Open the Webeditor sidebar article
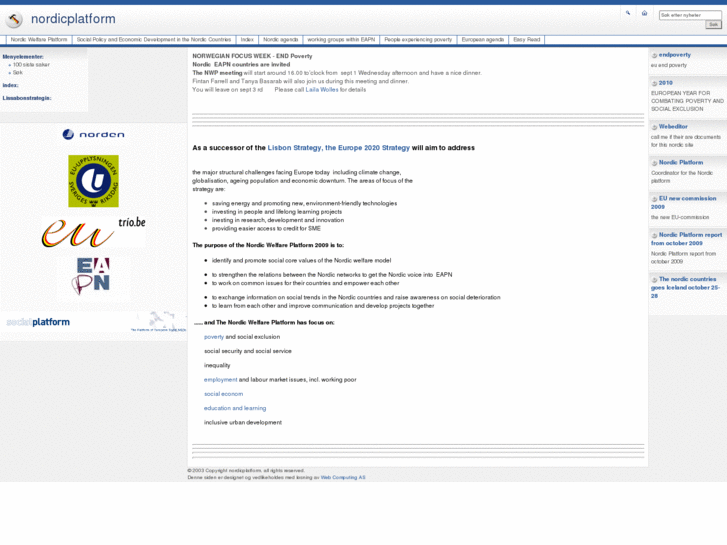Image resolution: width=727 pixels, height=545 pixels. 673,127
